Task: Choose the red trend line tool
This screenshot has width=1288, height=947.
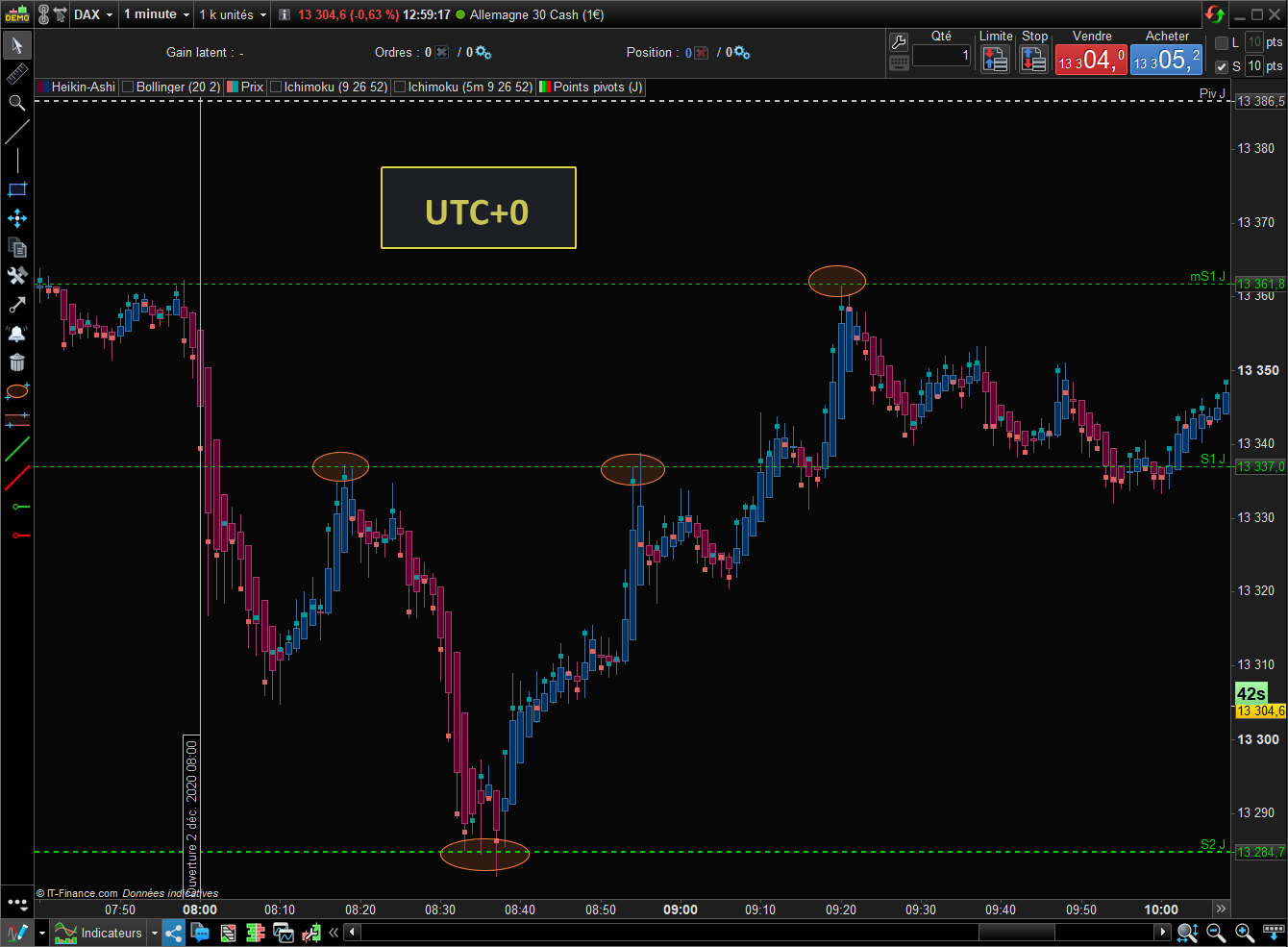Action: (17, 478)
